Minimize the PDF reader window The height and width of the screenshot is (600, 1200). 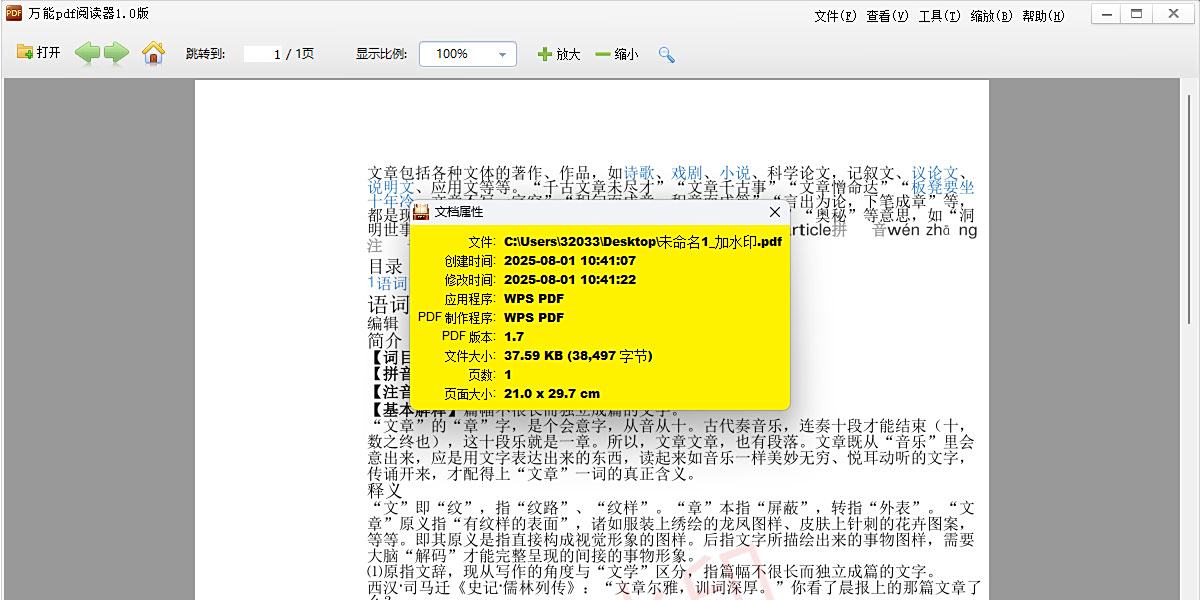click(x=1107, y=13)
